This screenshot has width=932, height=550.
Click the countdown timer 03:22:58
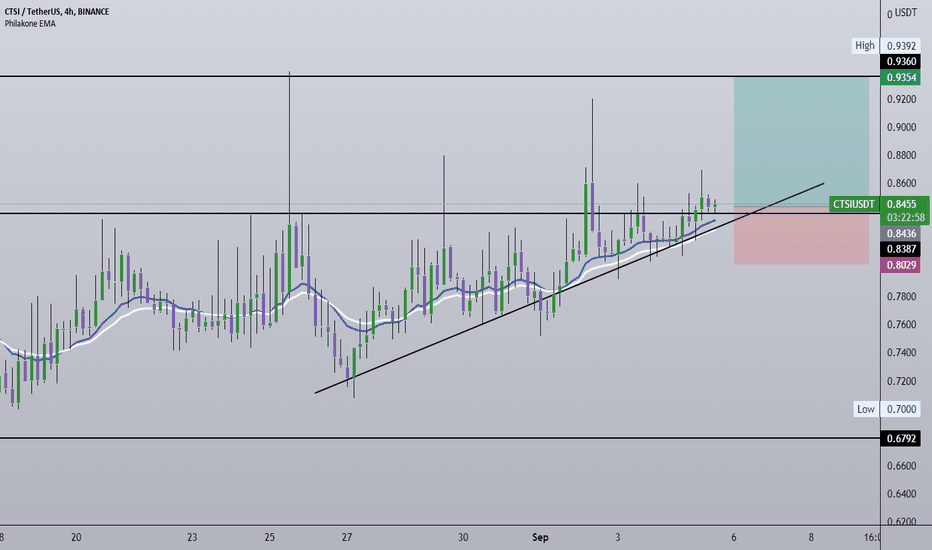point(904,218)
